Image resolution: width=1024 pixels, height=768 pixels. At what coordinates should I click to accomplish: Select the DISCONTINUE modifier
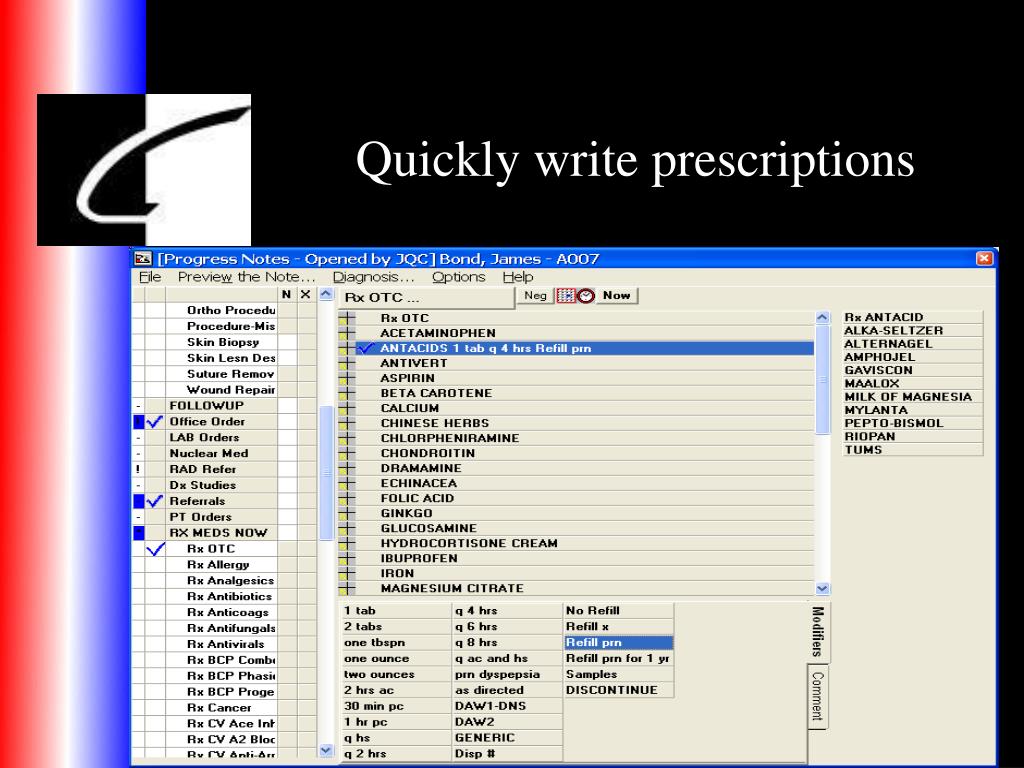(x=618, y=690)
